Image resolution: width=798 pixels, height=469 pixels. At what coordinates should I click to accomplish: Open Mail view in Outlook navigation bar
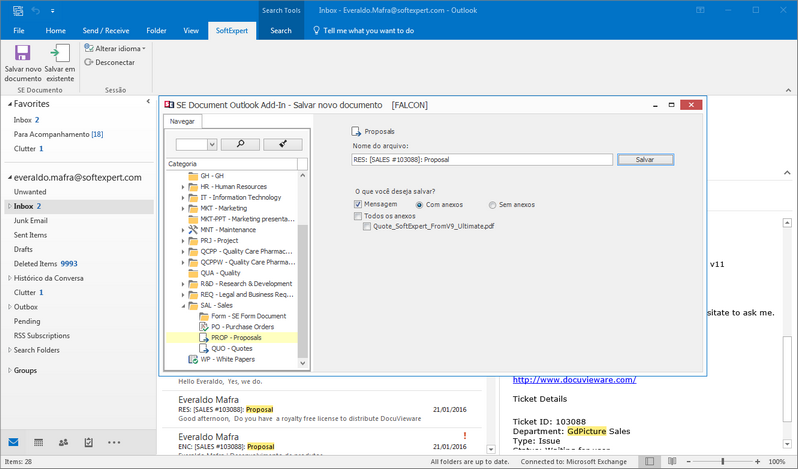[x=13, y=442]
